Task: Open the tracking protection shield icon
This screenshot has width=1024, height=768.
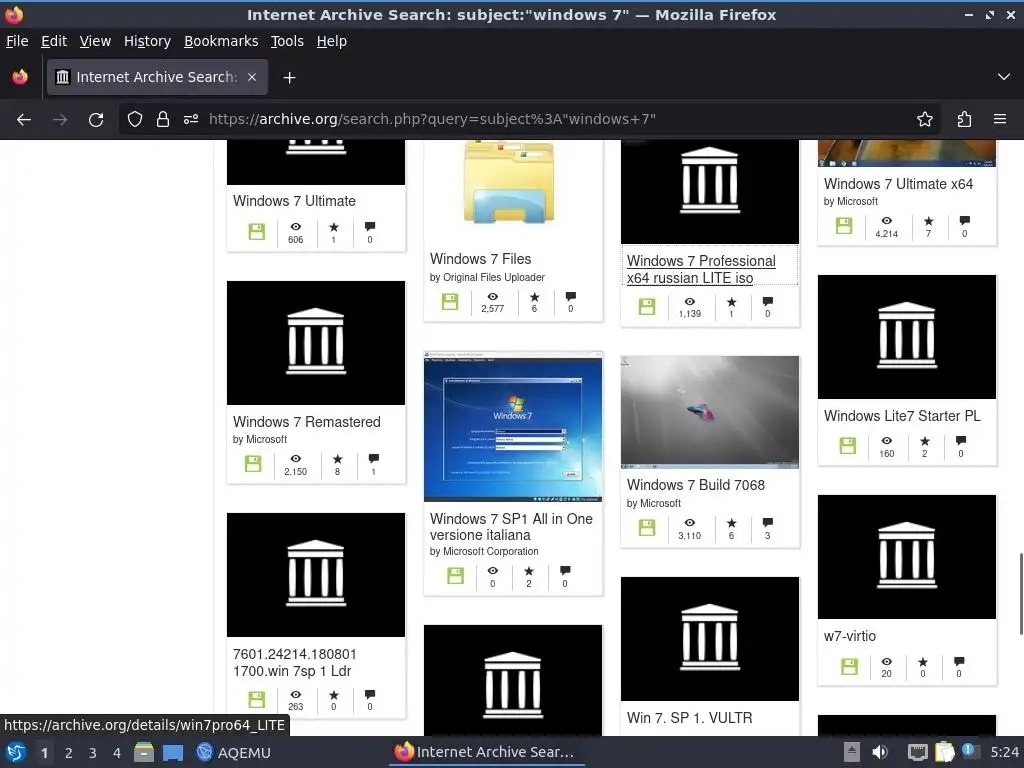Action: [135, 120]
